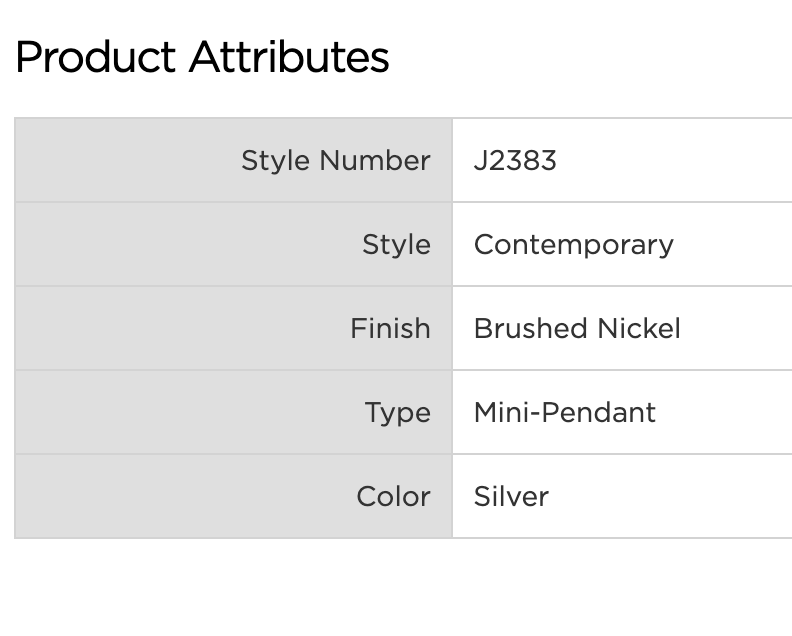Click the word Attributes in the heading

(289, 57)
